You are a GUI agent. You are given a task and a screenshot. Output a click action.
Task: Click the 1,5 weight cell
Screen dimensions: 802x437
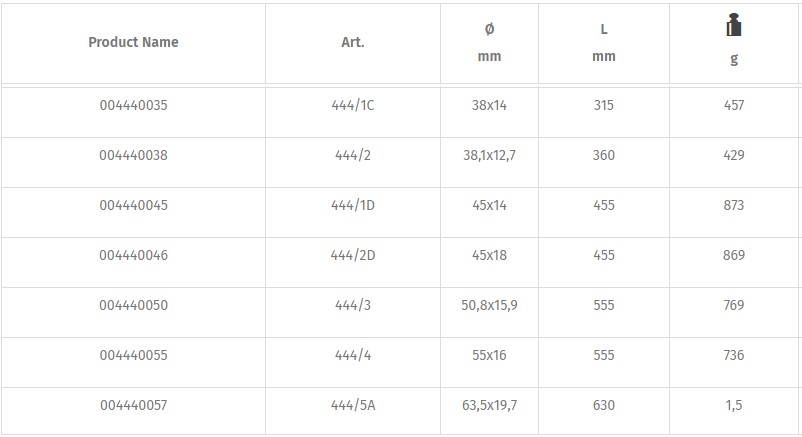733,405
